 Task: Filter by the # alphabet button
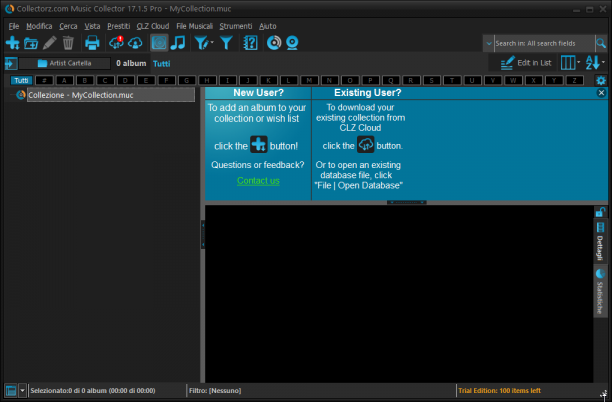click(x=44, y=80)
